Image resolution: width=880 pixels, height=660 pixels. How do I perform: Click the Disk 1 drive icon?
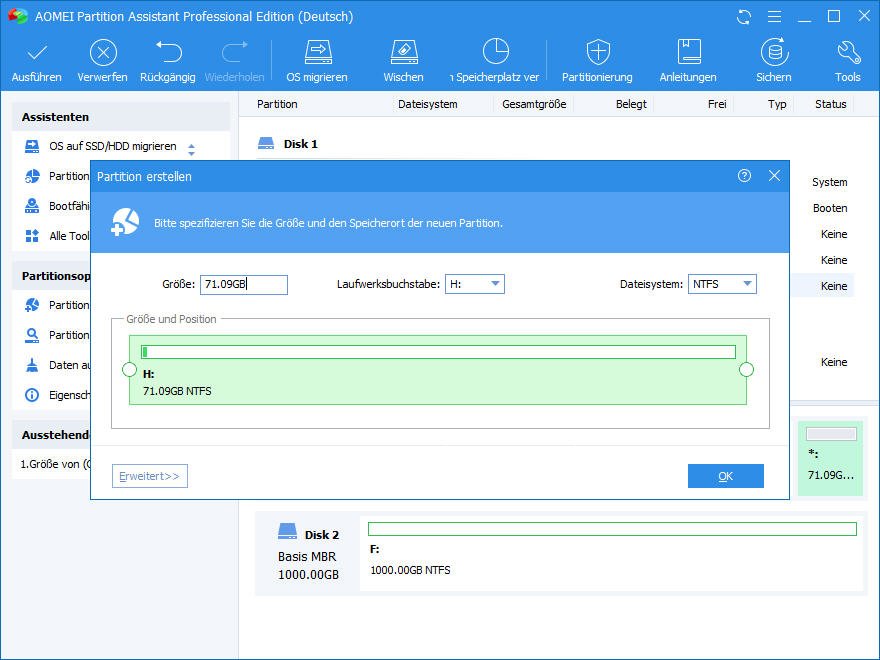[x=265, y=144]
